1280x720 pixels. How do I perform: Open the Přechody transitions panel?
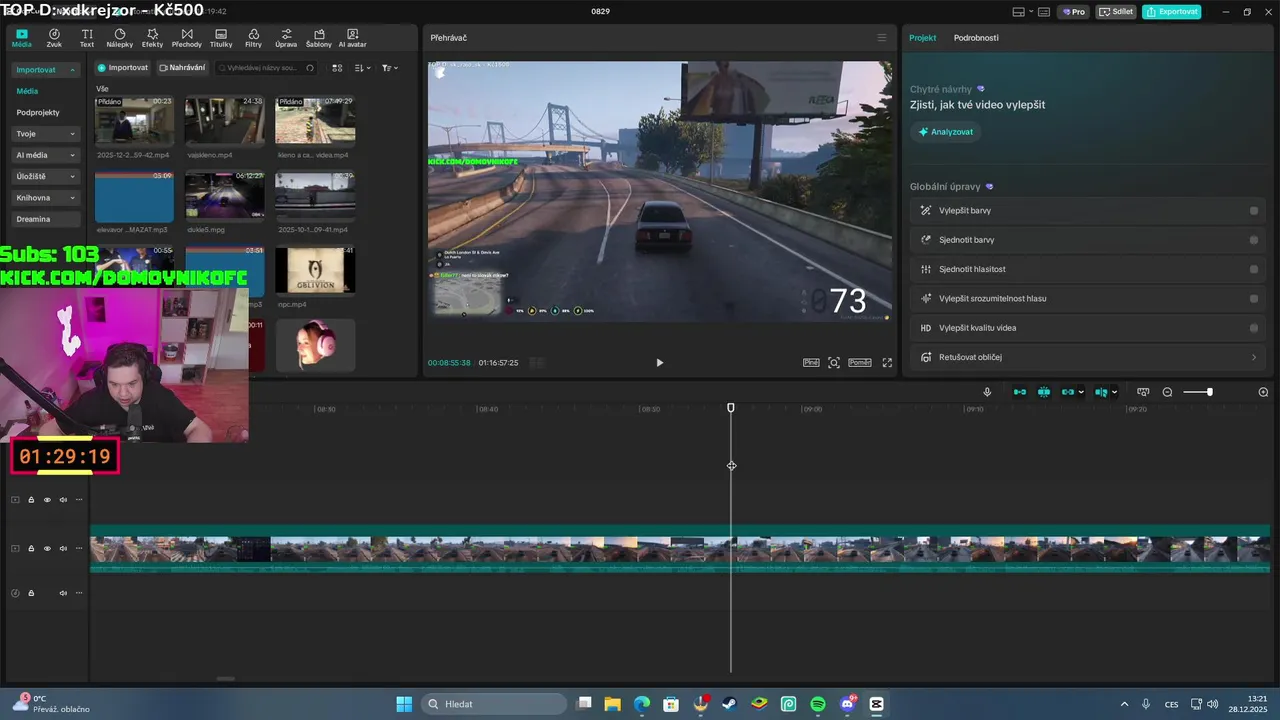coord(186,38)
